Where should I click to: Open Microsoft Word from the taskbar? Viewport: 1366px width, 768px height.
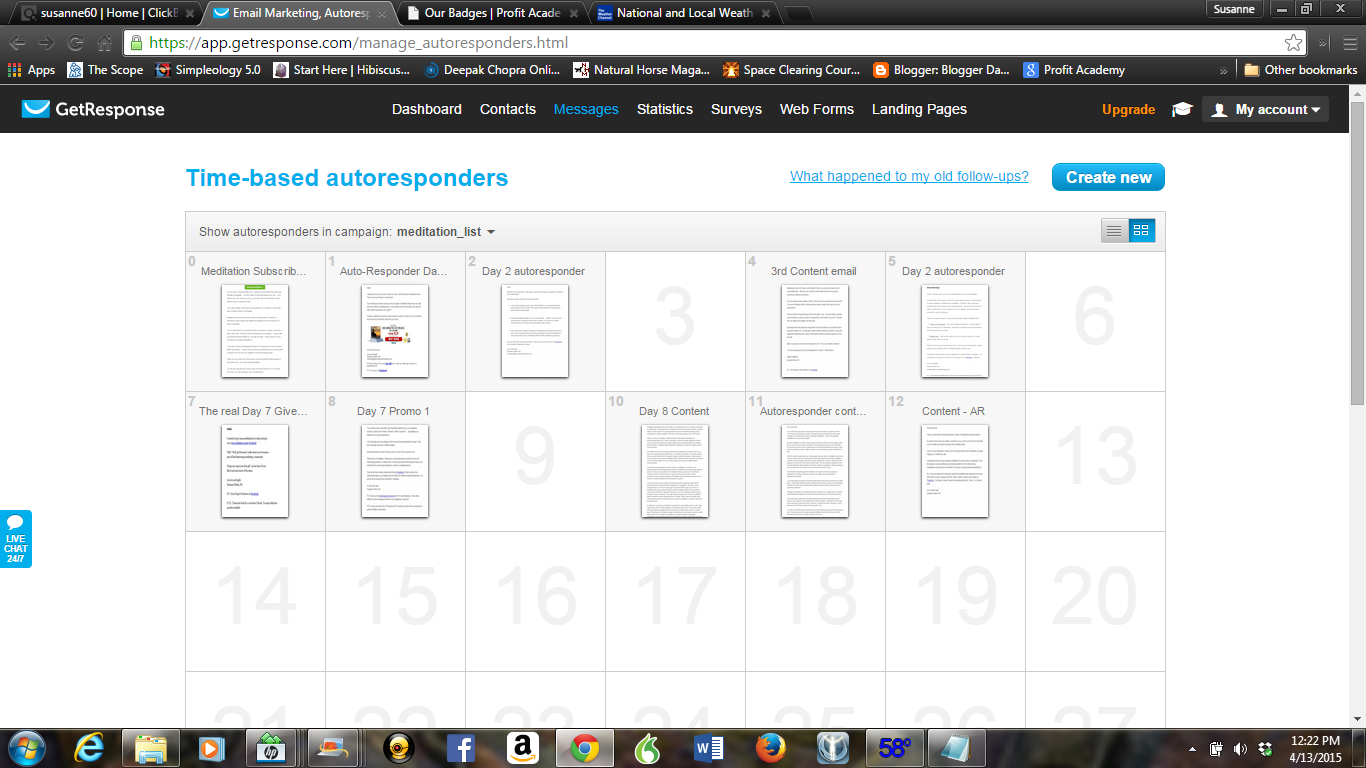(709, 747)
